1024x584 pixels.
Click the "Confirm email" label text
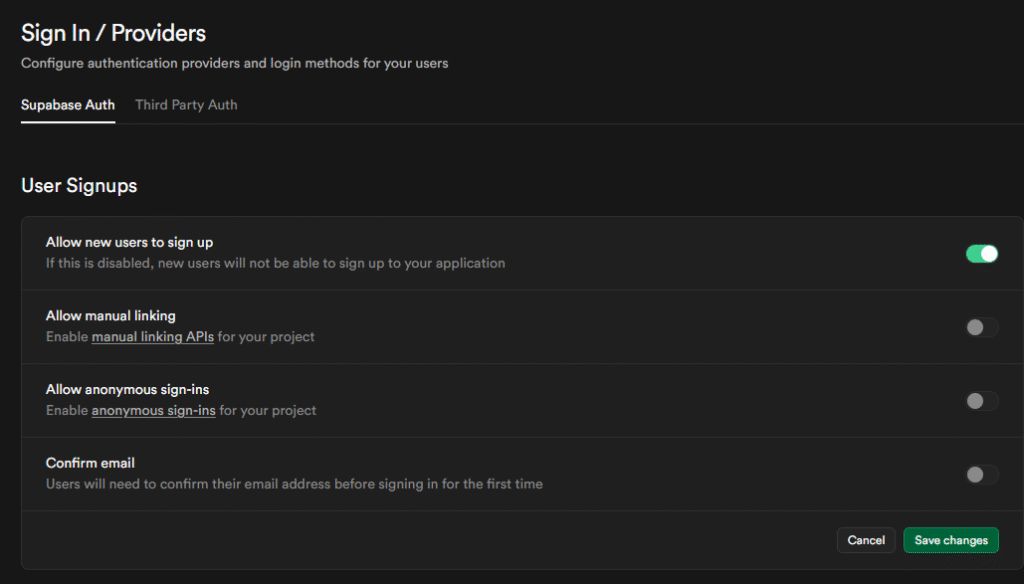pyautogui.click(x=90, y=463)
